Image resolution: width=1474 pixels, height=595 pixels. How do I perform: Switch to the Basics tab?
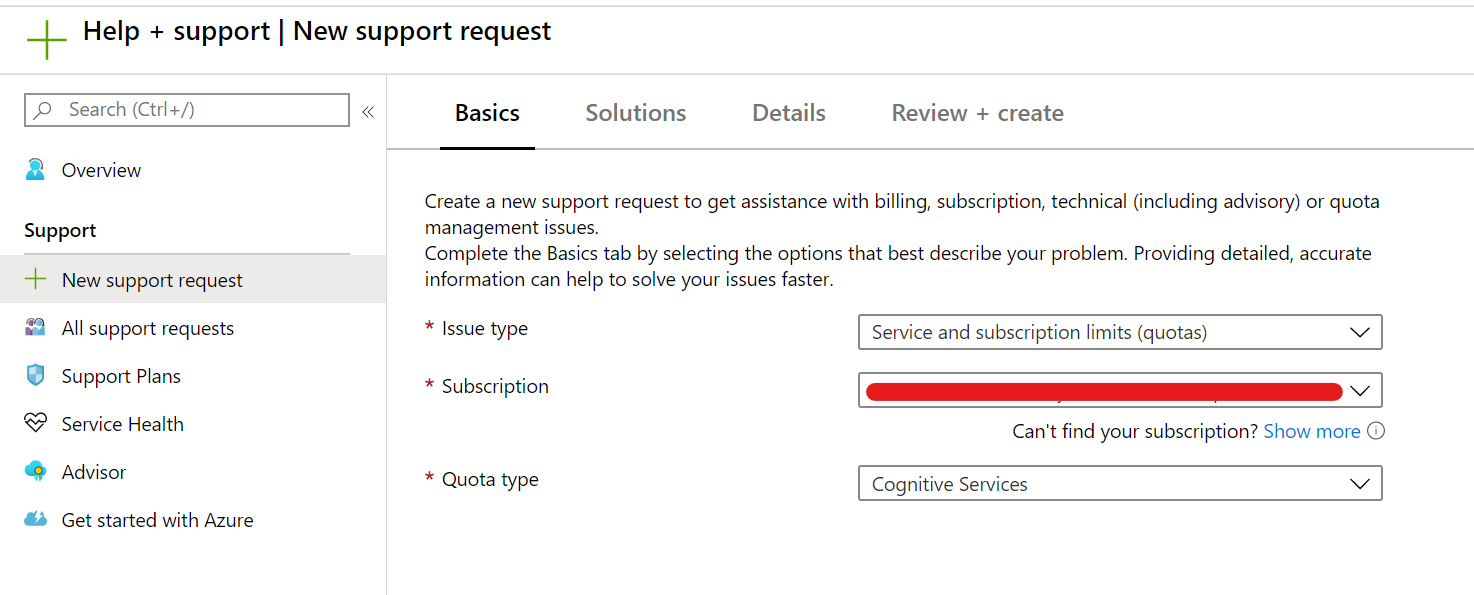(x=487, y=113)
